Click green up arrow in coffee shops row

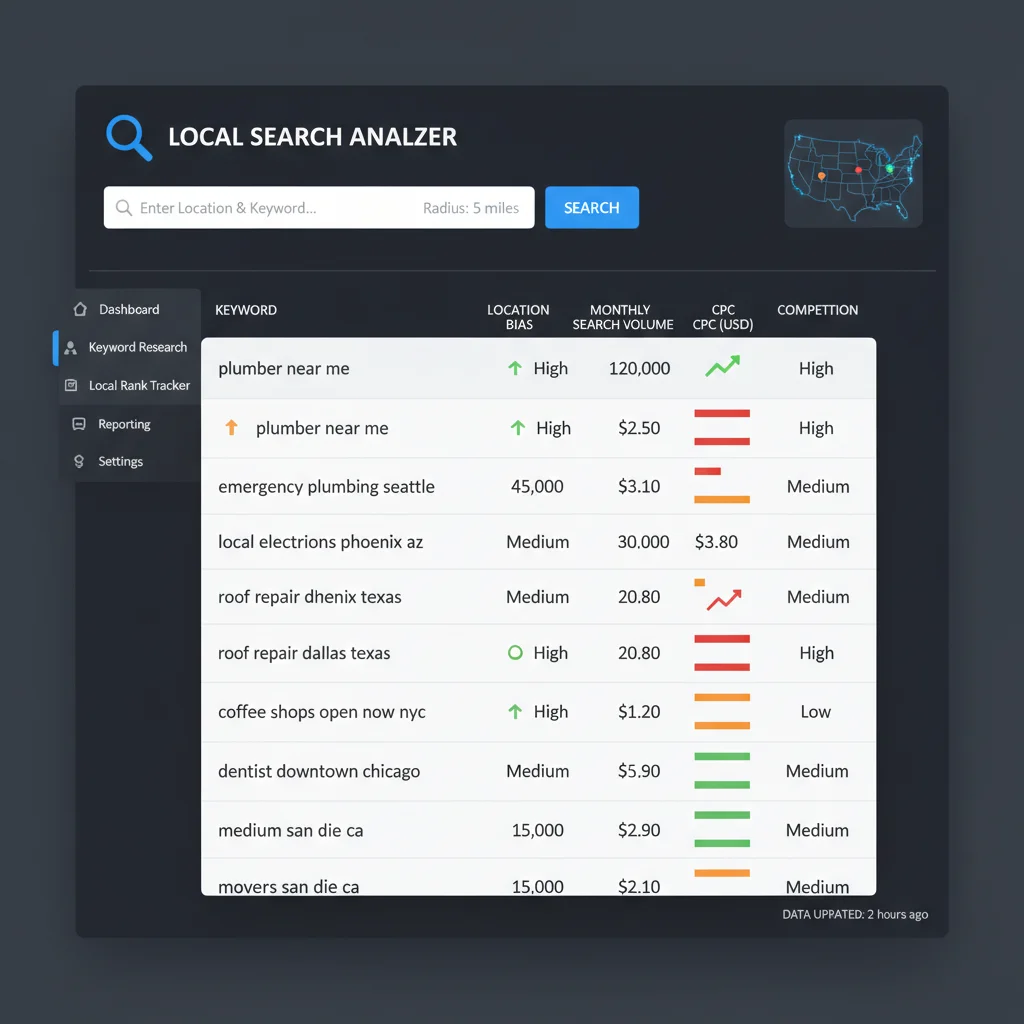[515, 712]
